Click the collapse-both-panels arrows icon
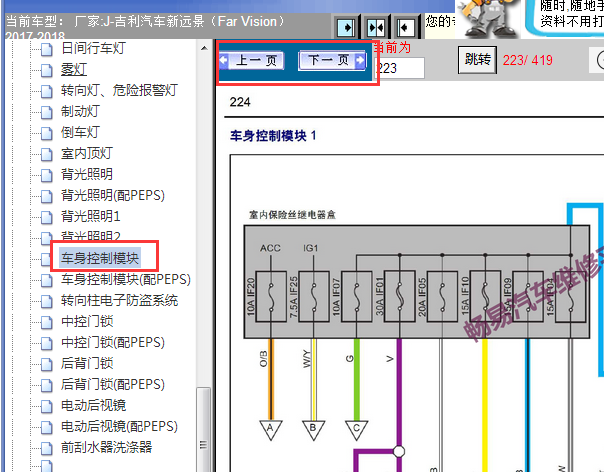 (376, 27)
